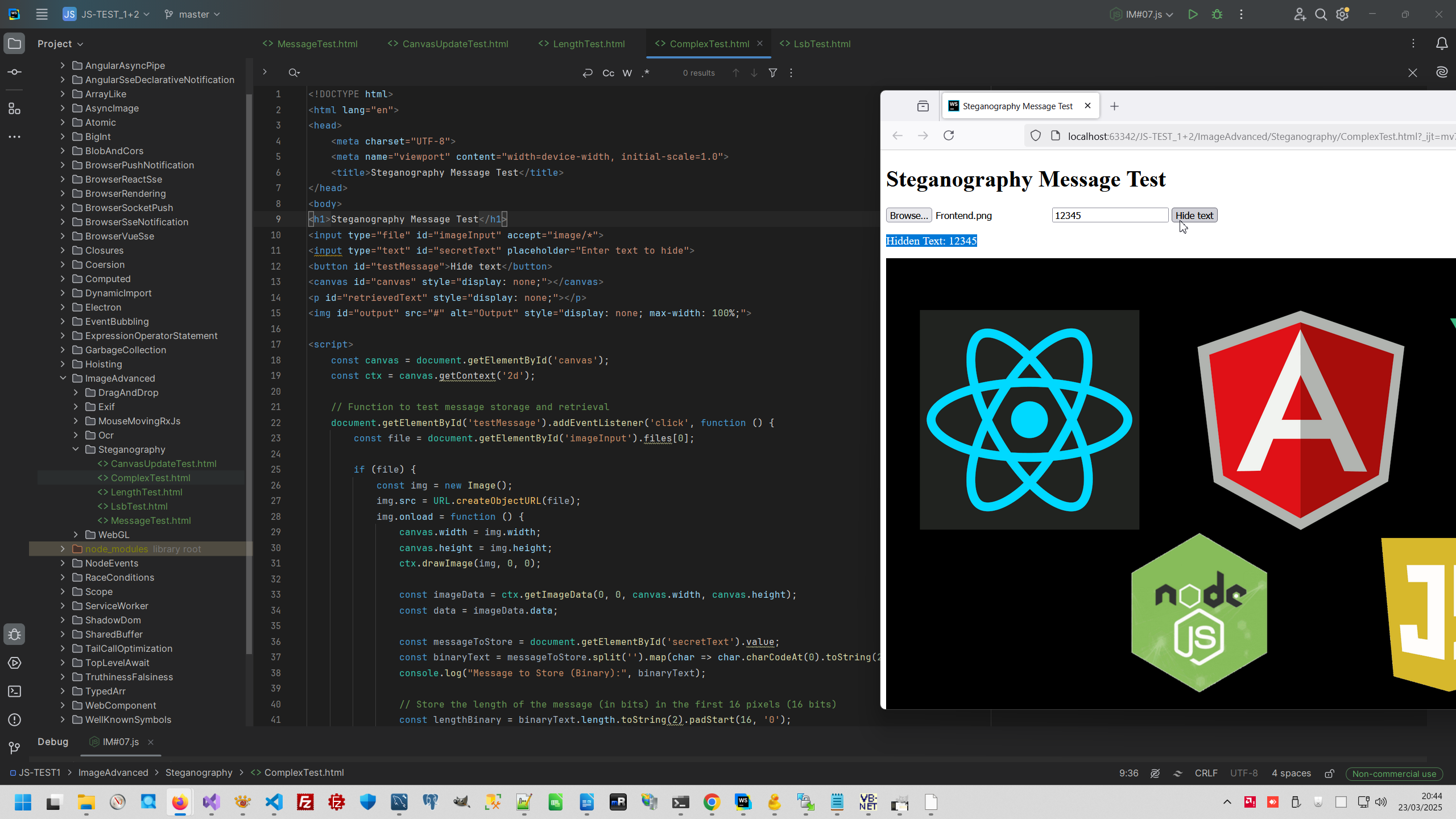Expand the WebGL folder
The image size is (1456, 819).
point(76,535)
